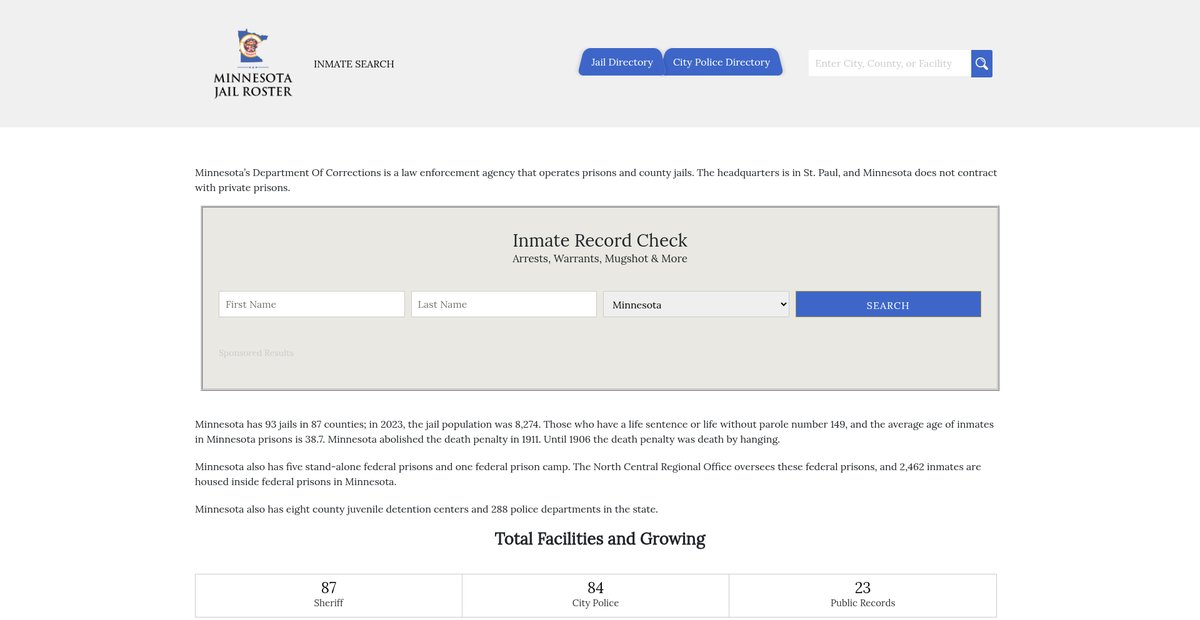Open the Inmate Search menu item
This screenshot has height=620, width=1200.
(x=354, y=64)
